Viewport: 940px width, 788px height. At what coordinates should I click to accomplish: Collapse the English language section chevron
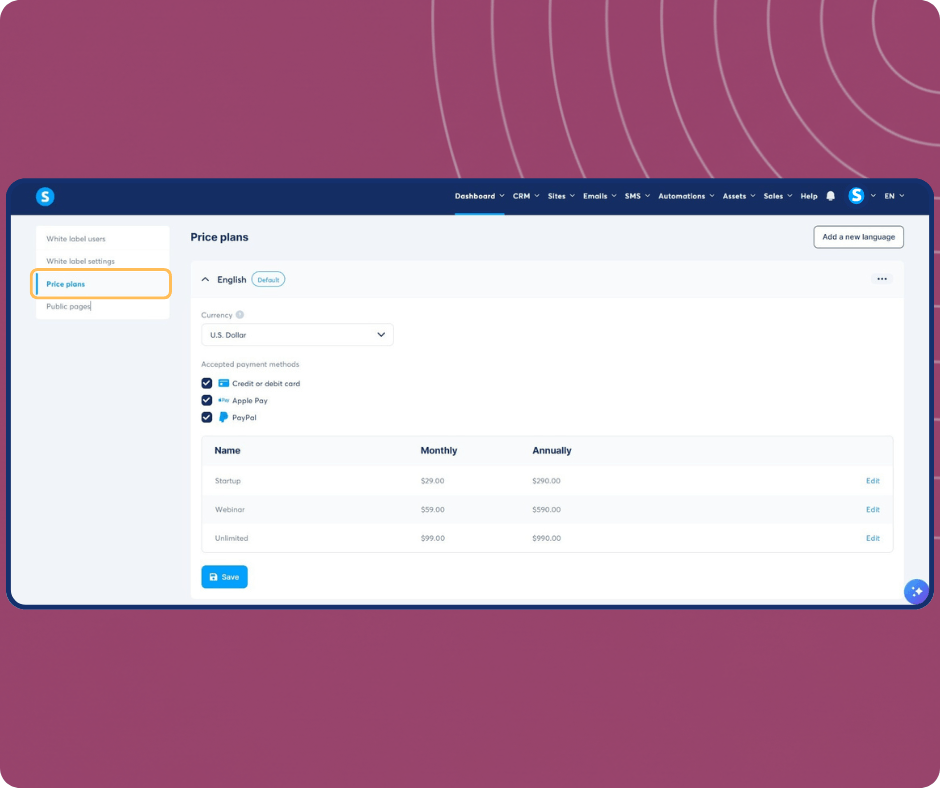point(206,280)
